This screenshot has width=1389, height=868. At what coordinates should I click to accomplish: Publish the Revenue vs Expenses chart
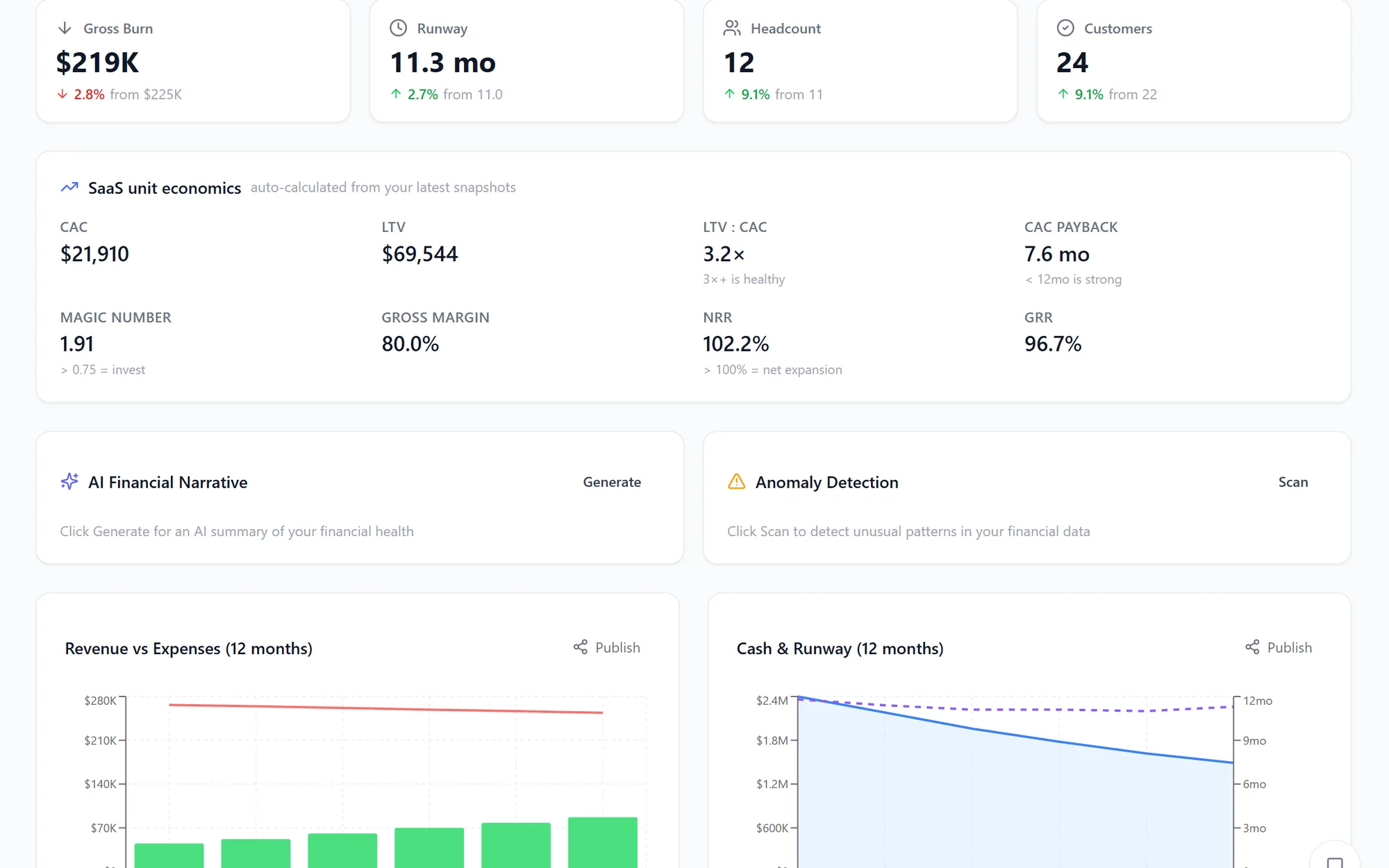[607, 647]
